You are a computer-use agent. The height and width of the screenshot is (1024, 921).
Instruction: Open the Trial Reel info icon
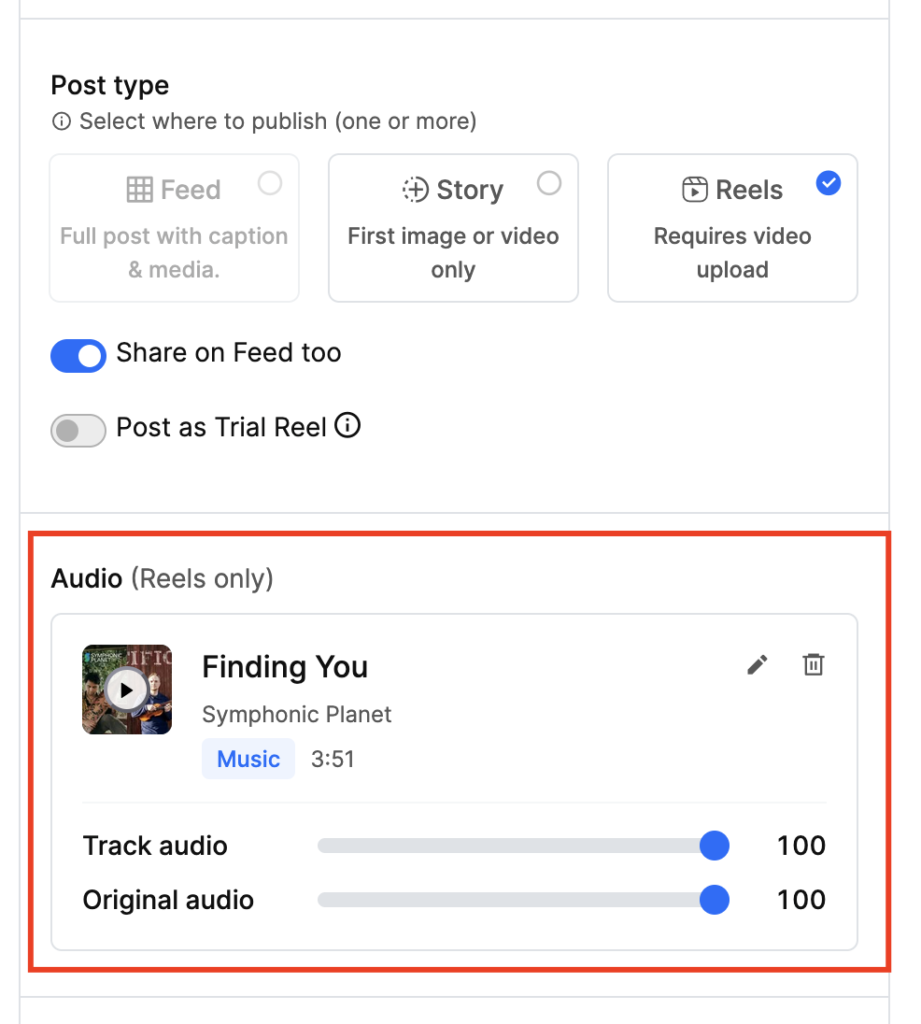click(347, 426)
